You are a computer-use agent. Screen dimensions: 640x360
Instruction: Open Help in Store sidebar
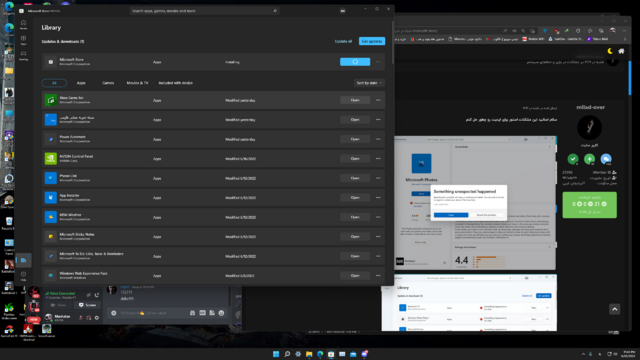23,276
